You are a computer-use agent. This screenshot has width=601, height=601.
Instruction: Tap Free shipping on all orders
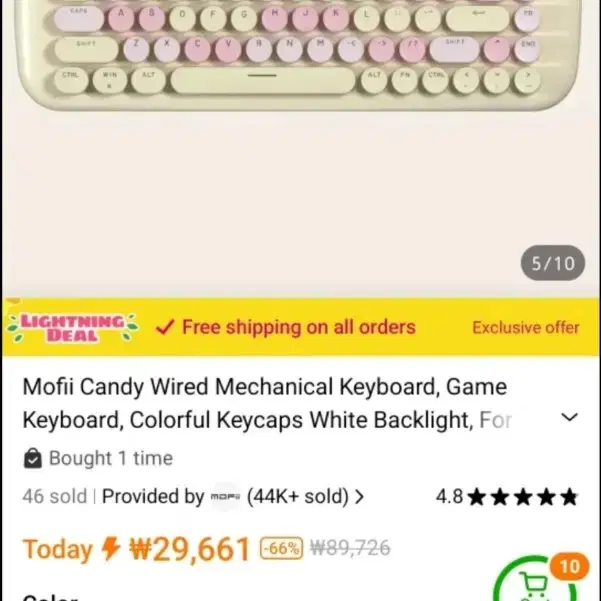[299, 327]
